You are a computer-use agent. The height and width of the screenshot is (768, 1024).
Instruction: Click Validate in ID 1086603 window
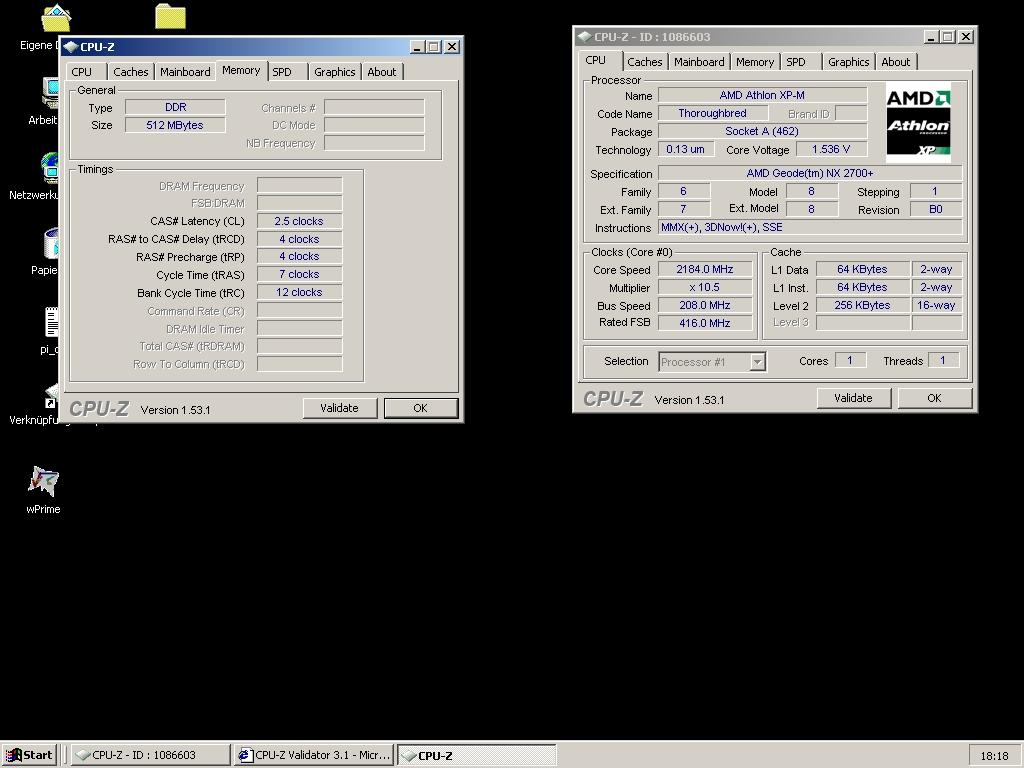tap(854, 398)
